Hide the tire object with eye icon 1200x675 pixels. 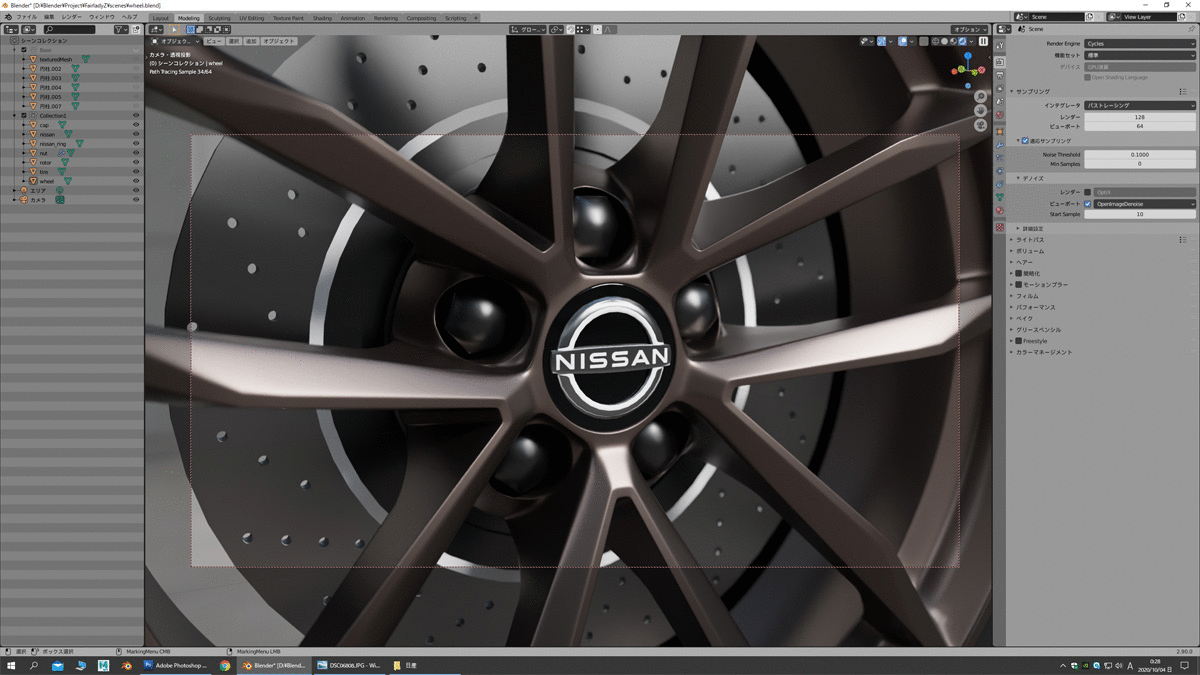point(136,172)
